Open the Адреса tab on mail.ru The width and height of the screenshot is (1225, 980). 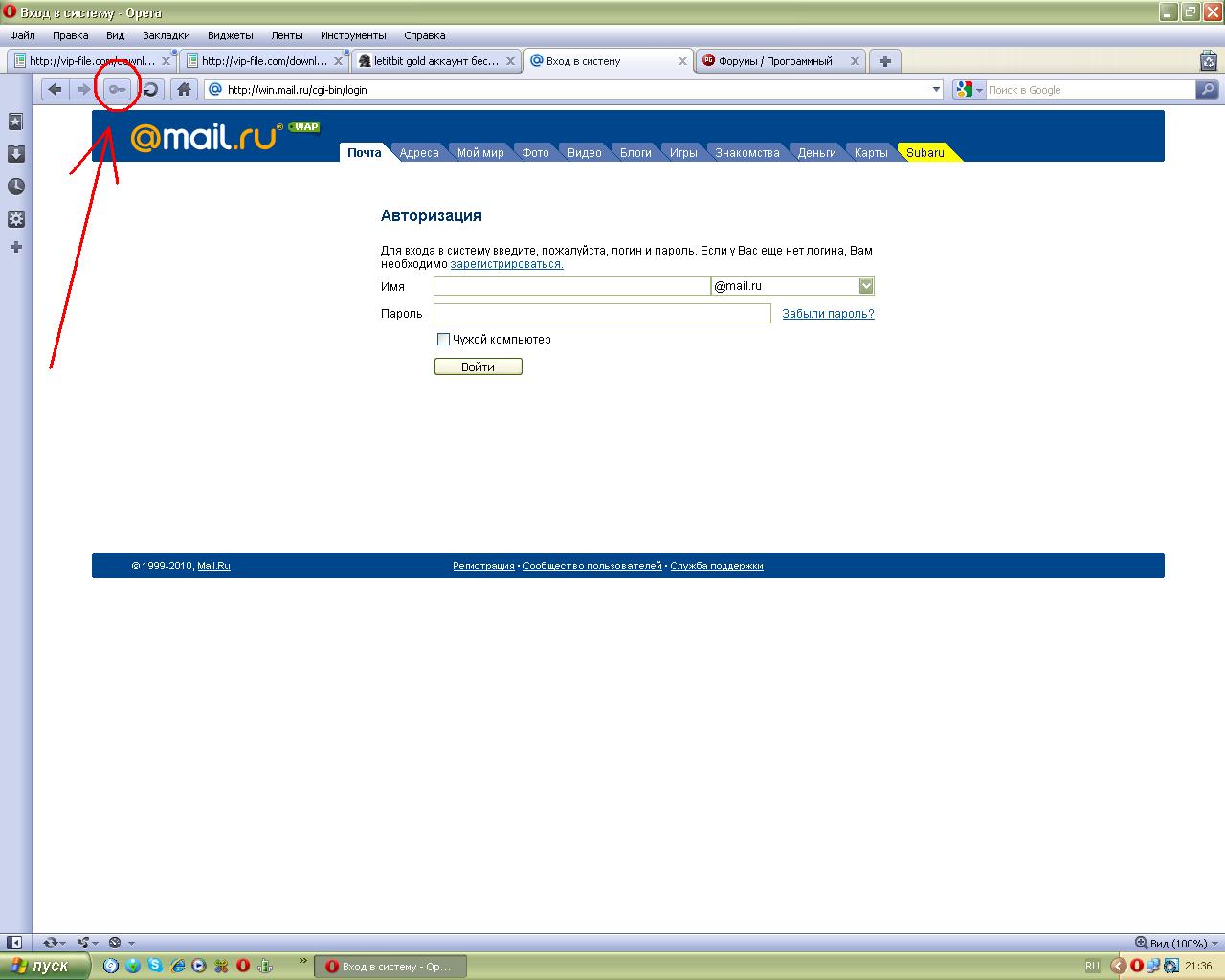point(419,152)
